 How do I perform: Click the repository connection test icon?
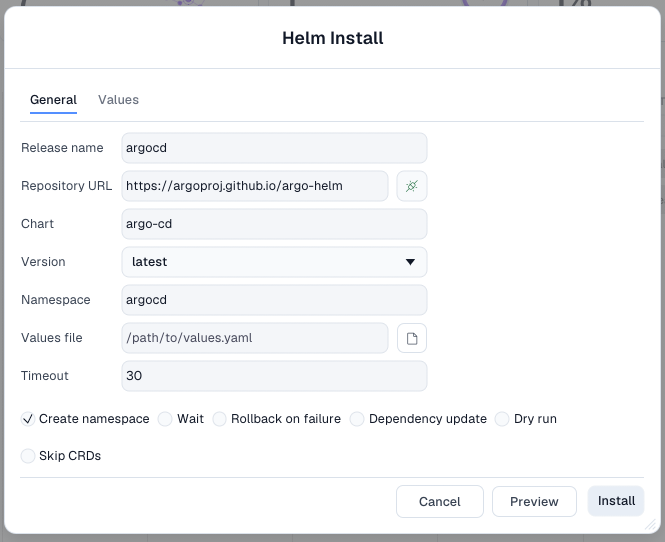pyautogui.click(x=411, y=186)
